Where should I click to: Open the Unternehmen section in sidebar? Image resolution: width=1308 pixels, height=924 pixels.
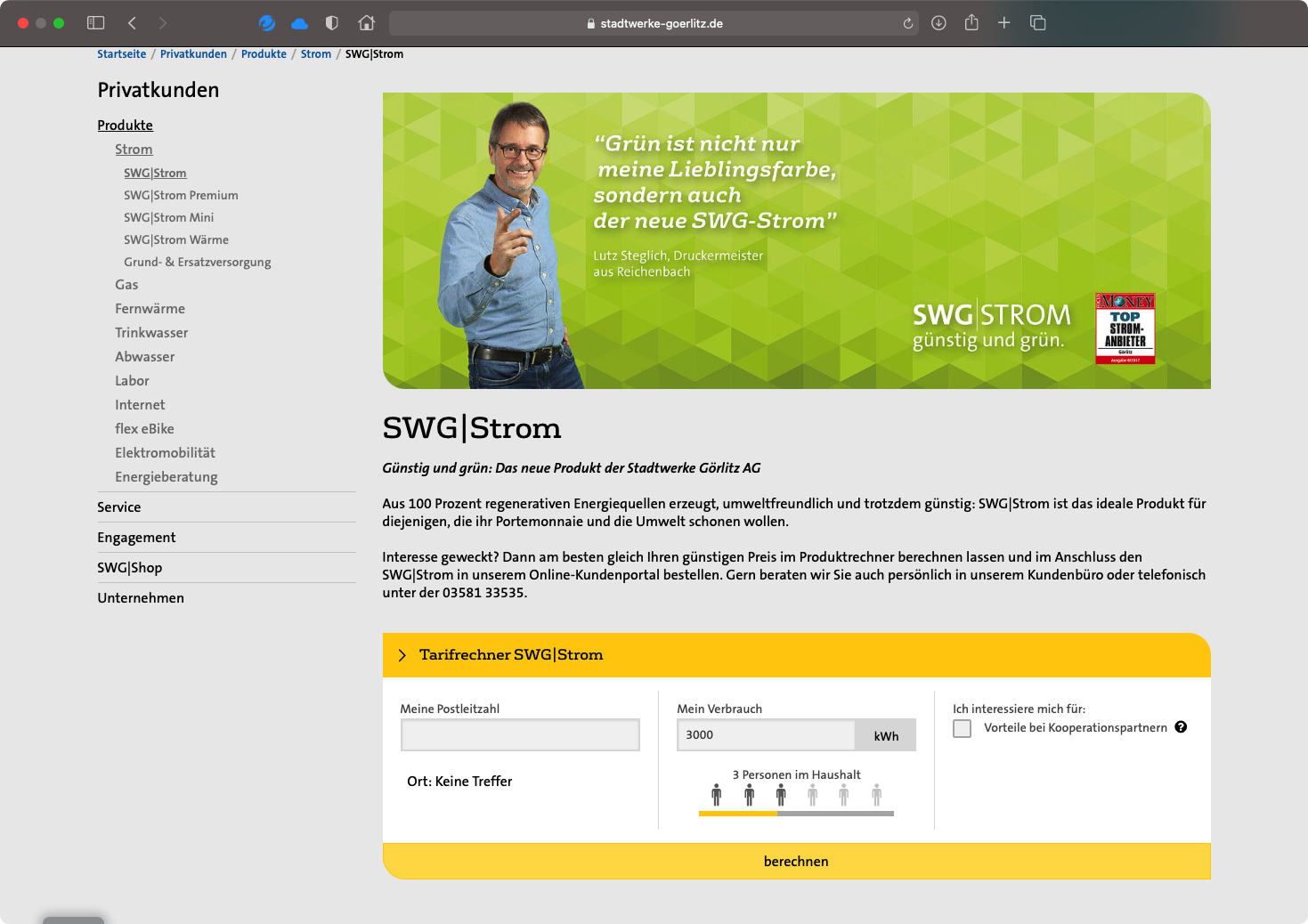141,598
